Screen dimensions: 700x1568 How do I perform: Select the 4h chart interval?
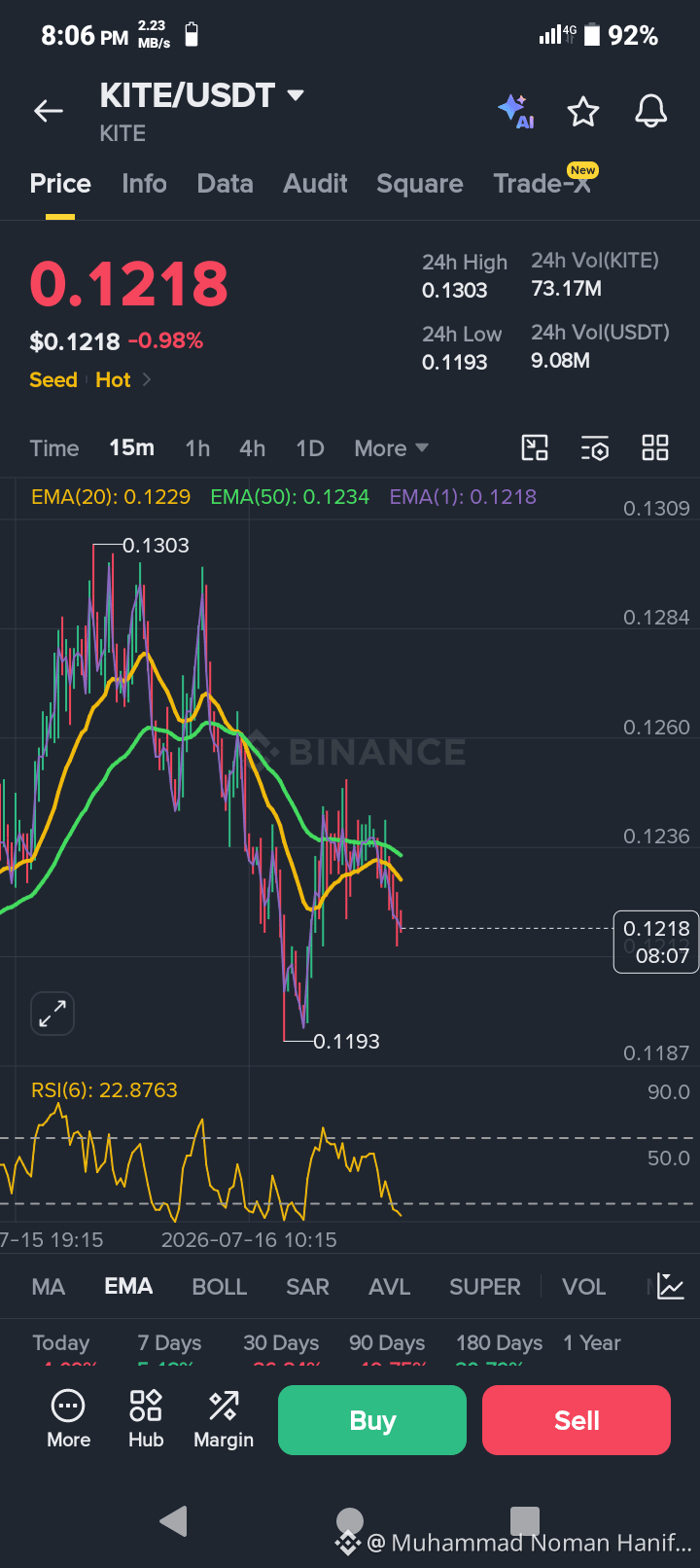pos(252,447)
